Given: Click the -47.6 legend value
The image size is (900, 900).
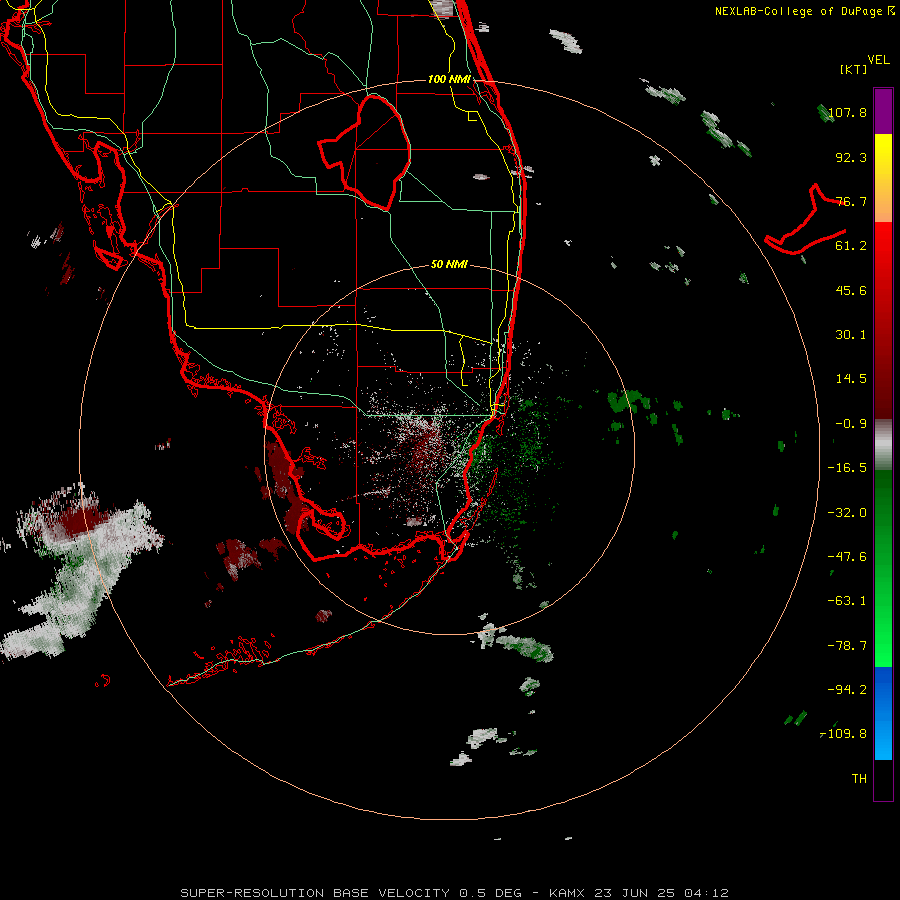Looking at the screenshot, I should pos(847,557).
